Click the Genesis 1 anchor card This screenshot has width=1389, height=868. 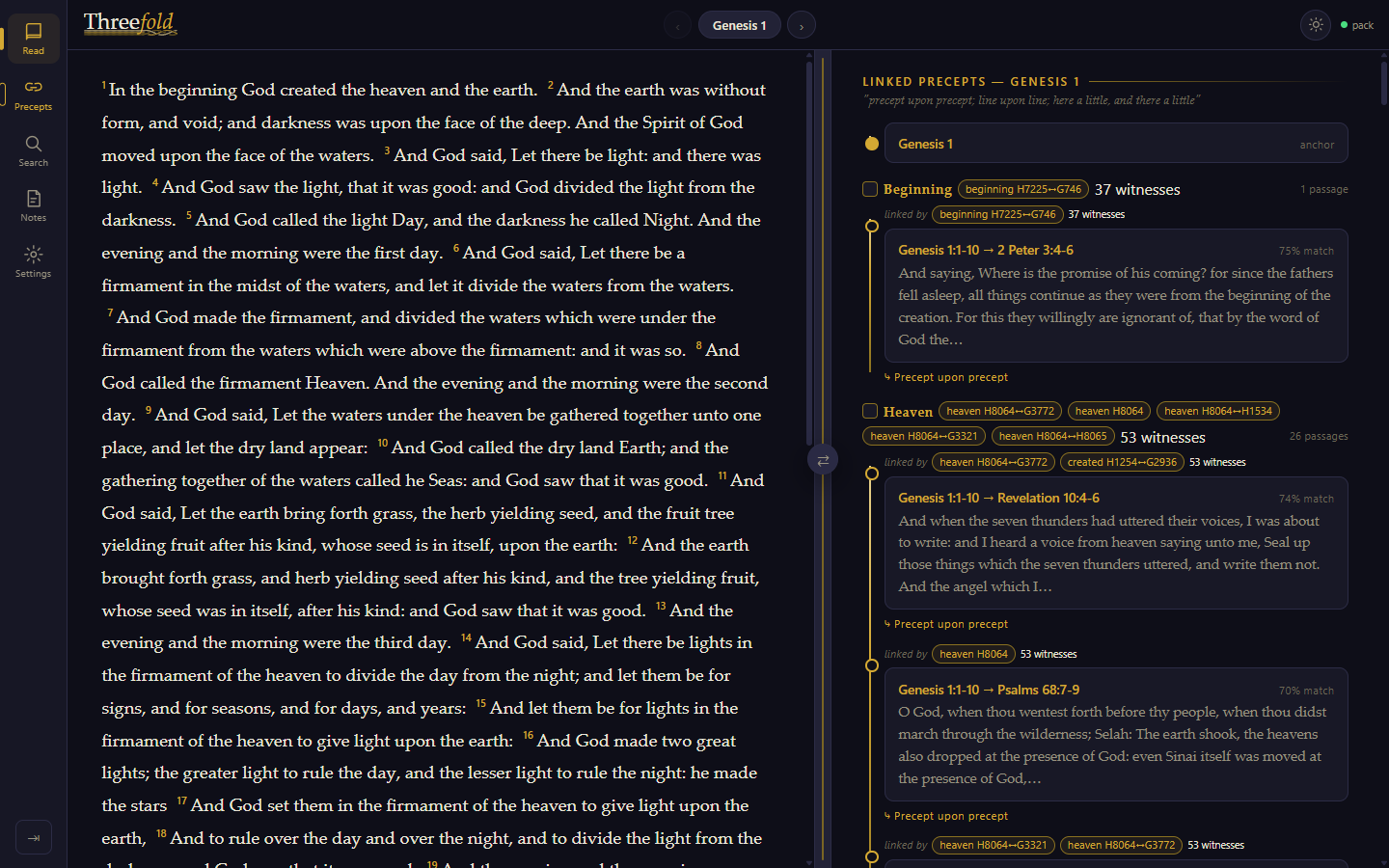coord(1116,144)
